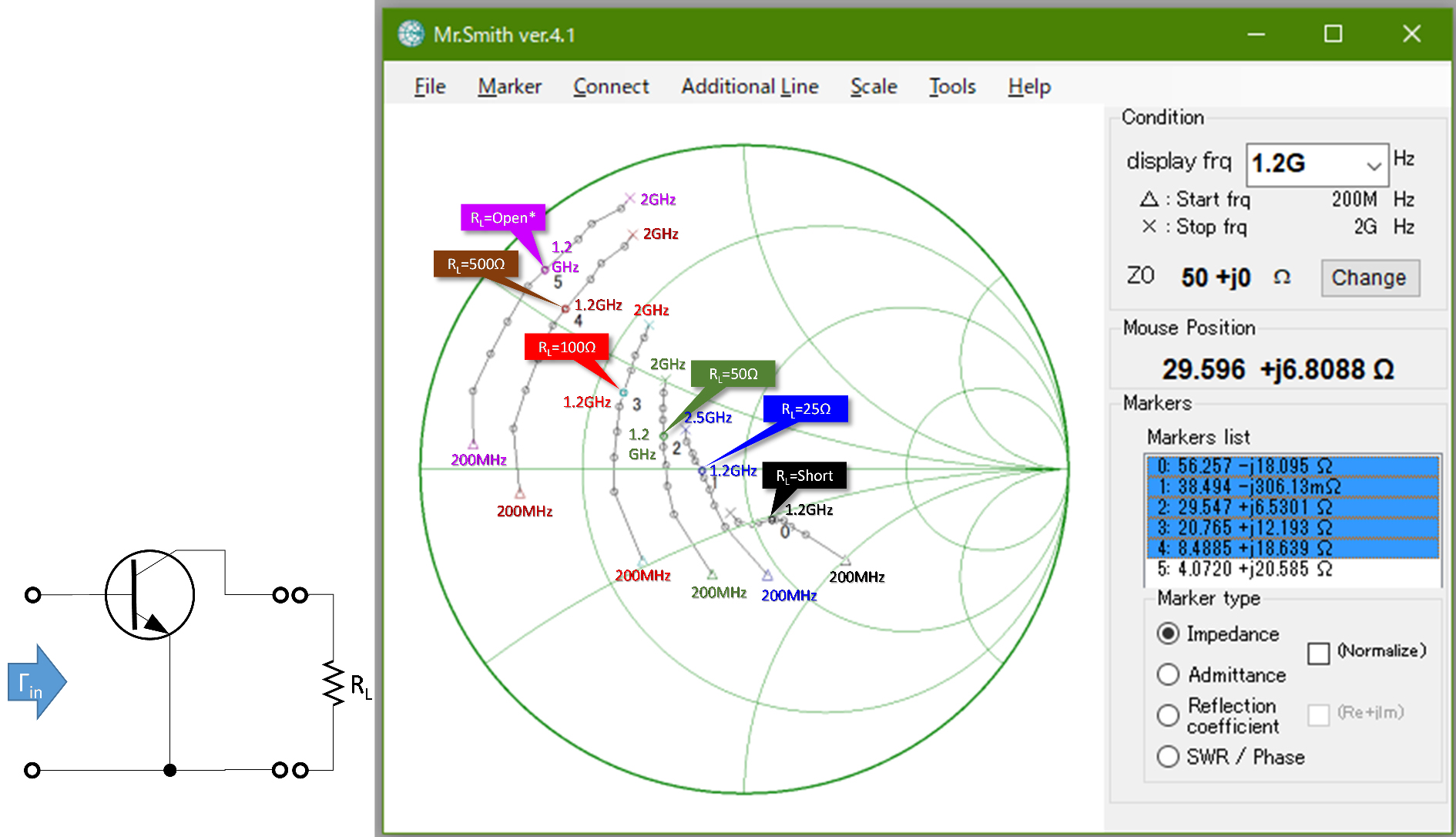Open the Scale menu

(874, 86)
